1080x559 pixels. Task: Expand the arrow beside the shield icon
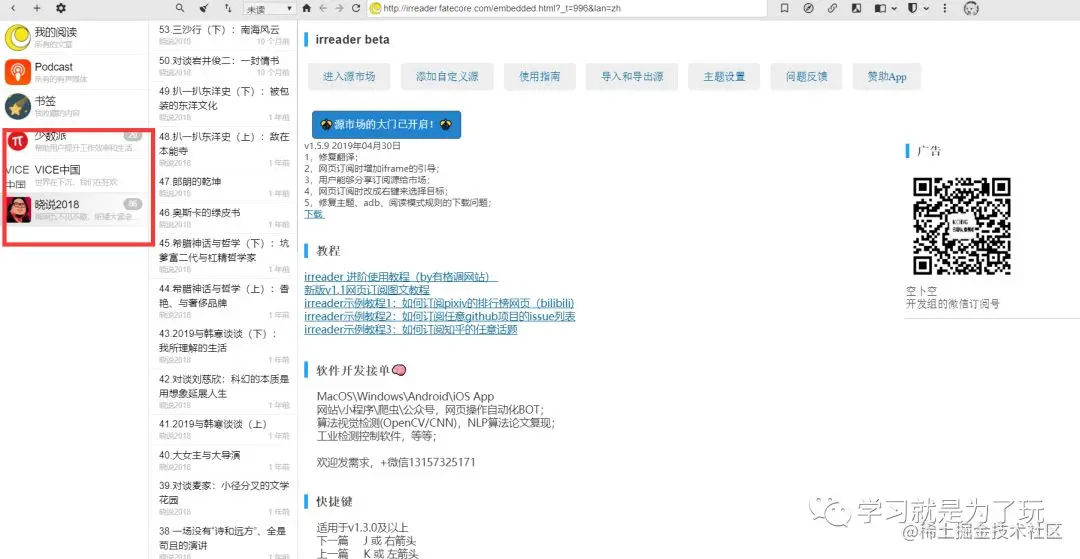coord(926,9)
